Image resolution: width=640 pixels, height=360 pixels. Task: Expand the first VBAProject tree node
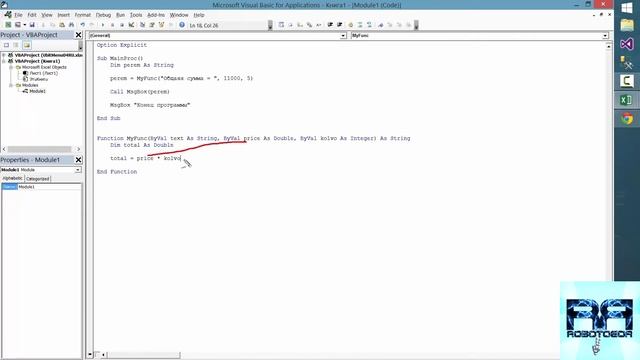[x=4, y=55]
